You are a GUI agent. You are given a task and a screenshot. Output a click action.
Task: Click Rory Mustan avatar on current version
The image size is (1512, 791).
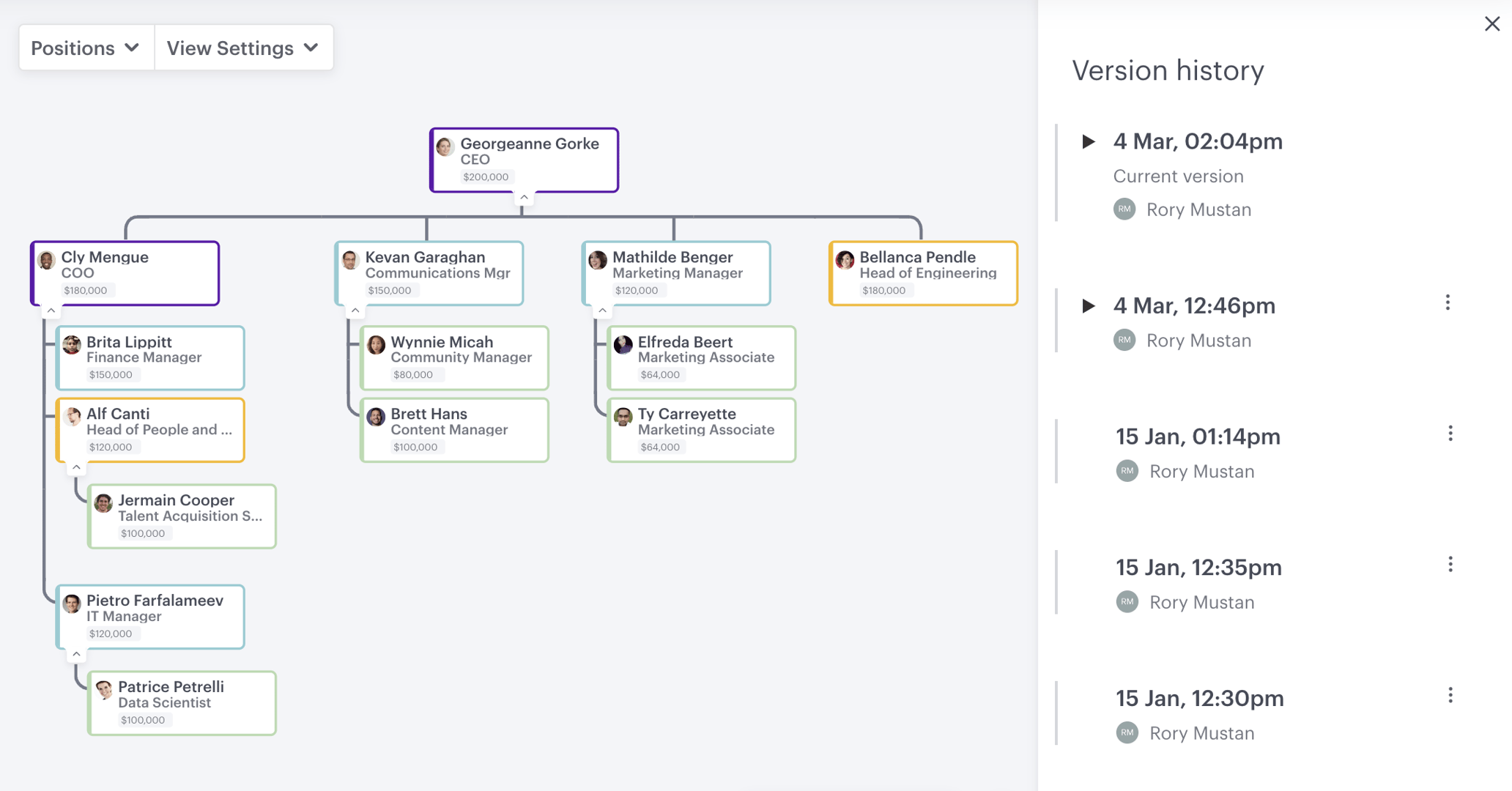1124,209
